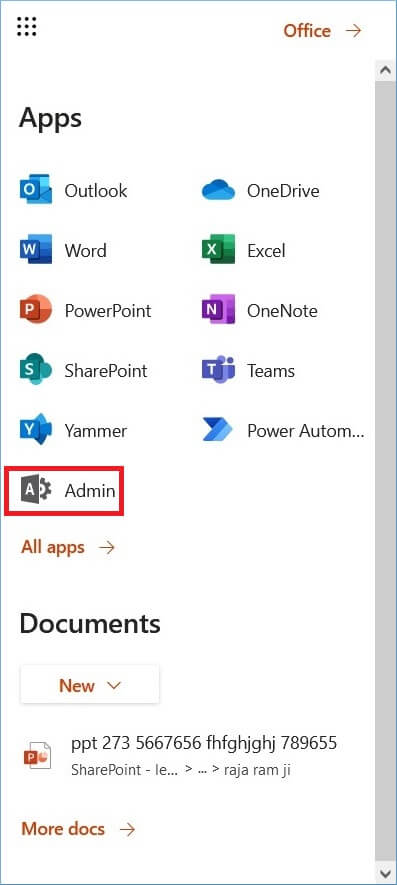The height and width of the screenshot is (885, 397).
Task: Select the Excel label text
Action: (266, 251)
